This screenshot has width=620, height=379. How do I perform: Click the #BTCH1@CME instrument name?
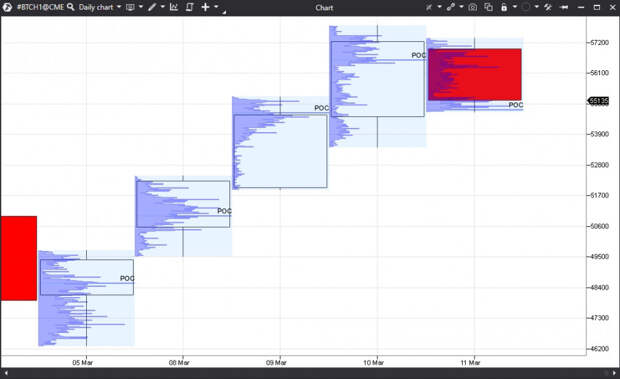(x=40, y=7)
